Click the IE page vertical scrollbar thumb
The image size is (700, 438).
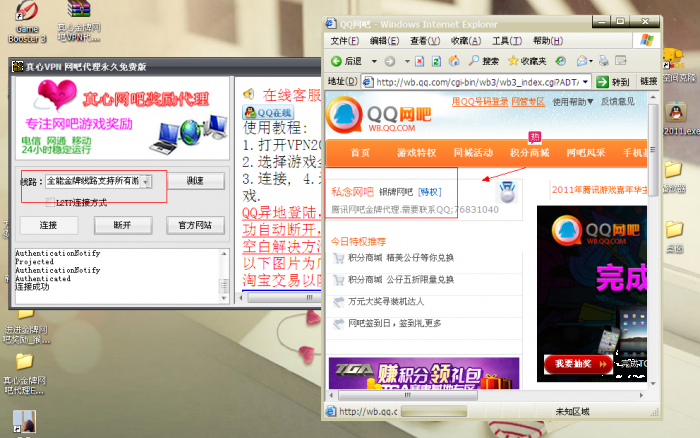653,150
